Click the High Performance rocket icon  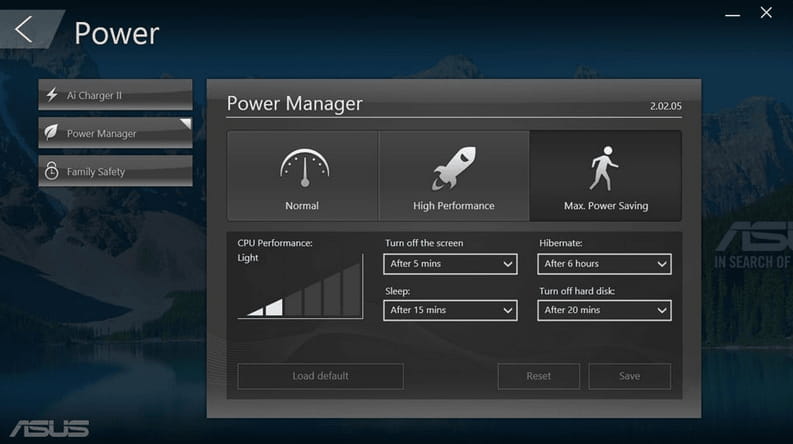tap(454, 168)
